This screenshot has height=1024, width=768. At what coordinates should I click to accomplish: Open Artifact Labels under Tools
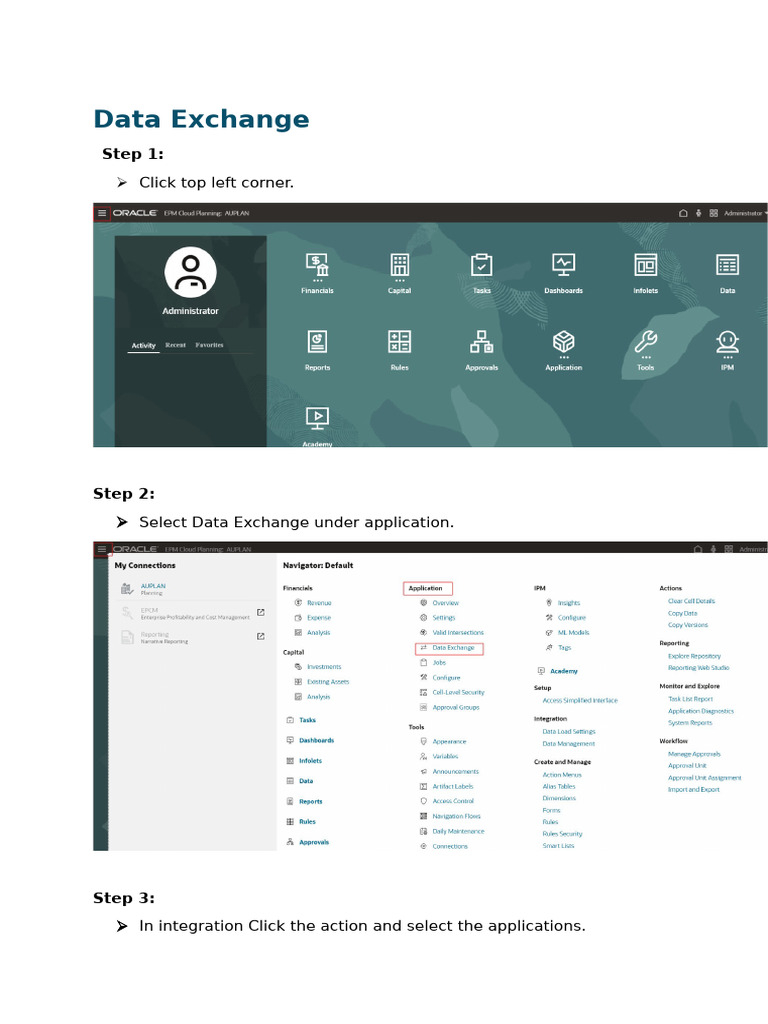coord(453,787)
